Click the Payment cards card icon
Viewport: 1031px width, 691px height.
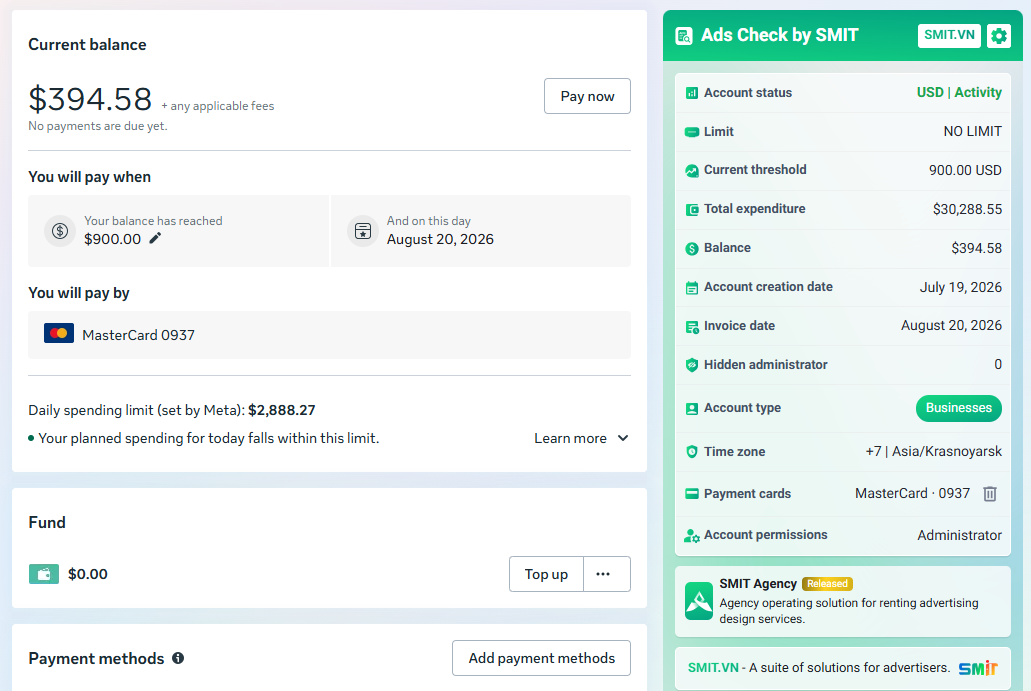point(692,494)
